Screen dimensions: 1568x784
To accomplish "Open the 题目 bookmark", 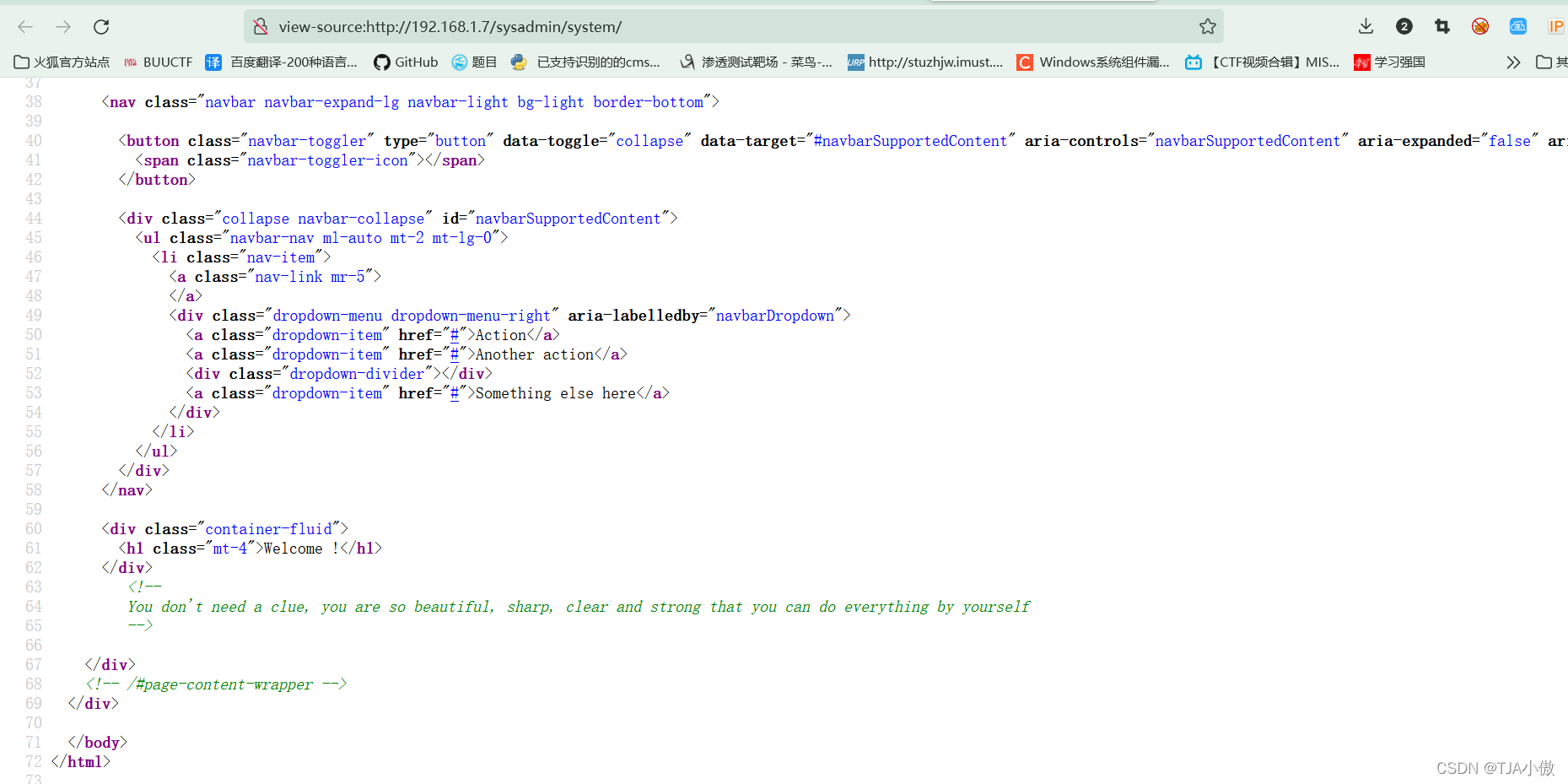I will click(474, 62).
